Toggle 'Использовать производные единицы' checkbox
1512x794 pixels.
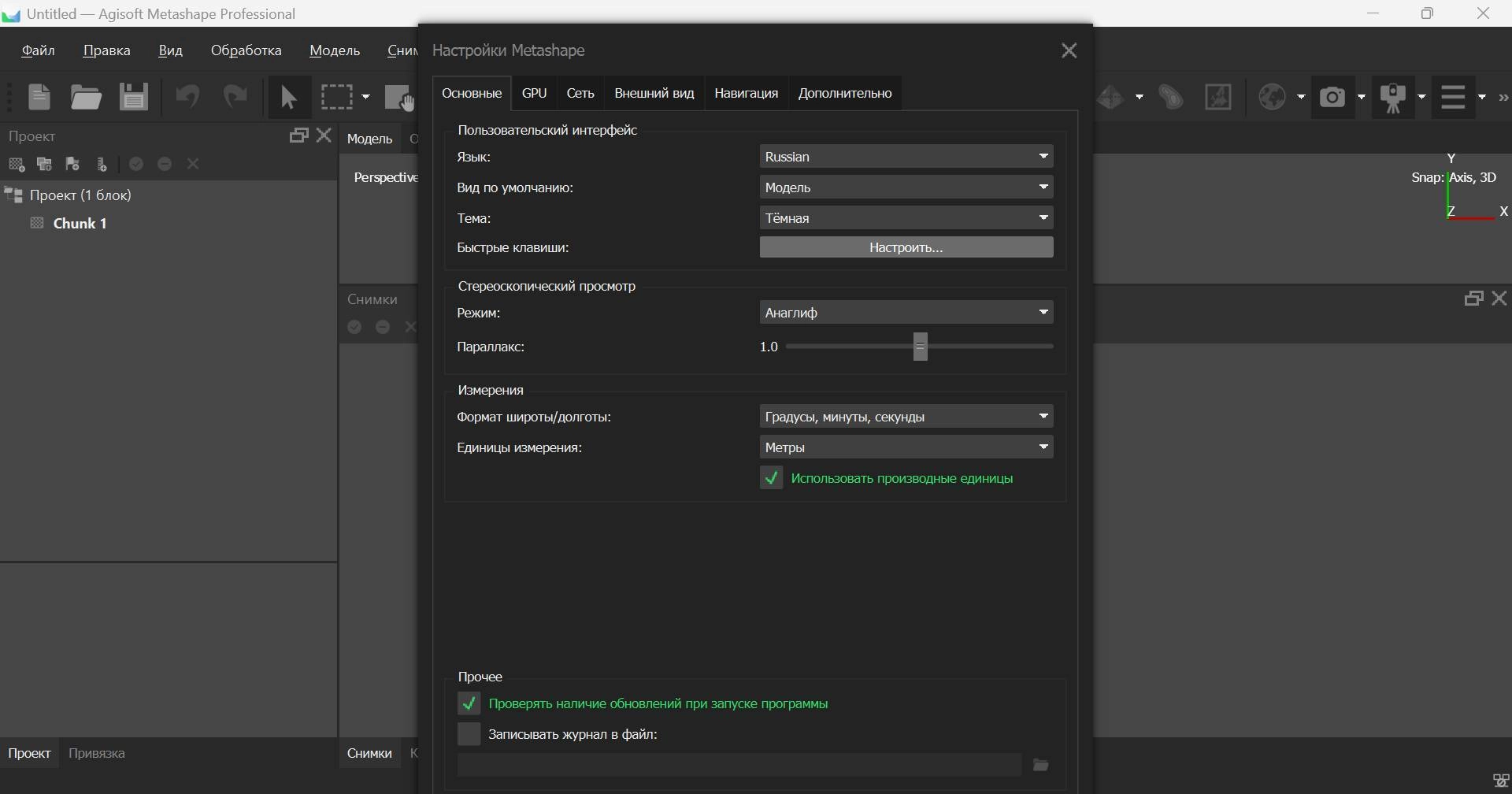point(772,478)
